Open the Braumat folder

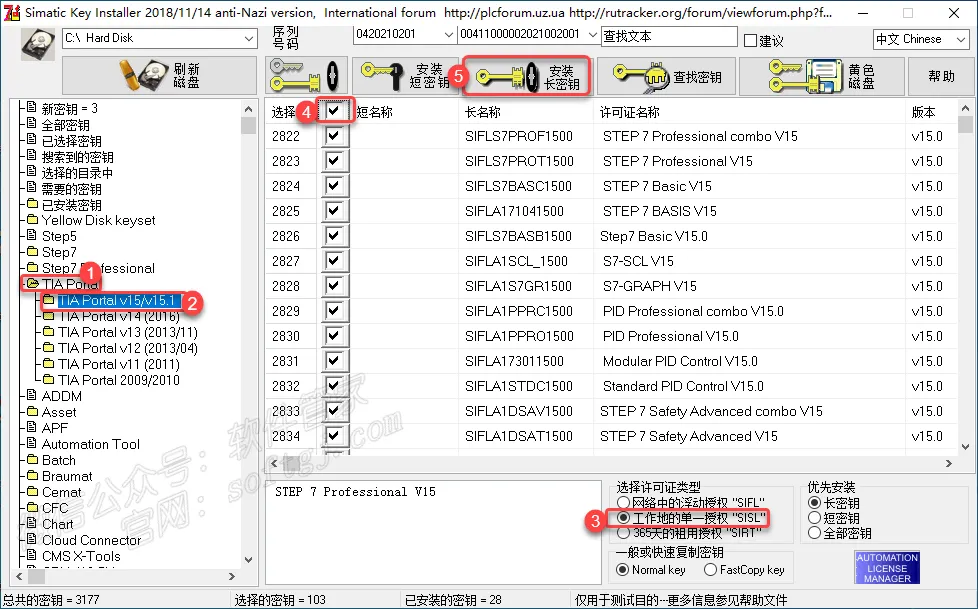coord(67,476)
